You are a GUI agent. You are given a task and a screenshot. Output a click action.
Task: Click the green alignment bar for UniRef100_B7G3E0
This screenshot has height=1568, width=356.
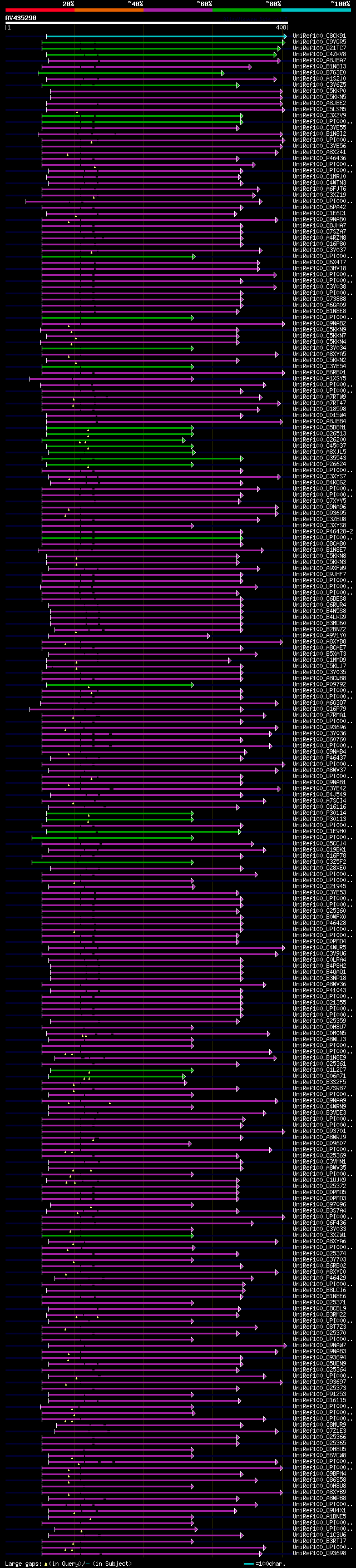(131, 73)
